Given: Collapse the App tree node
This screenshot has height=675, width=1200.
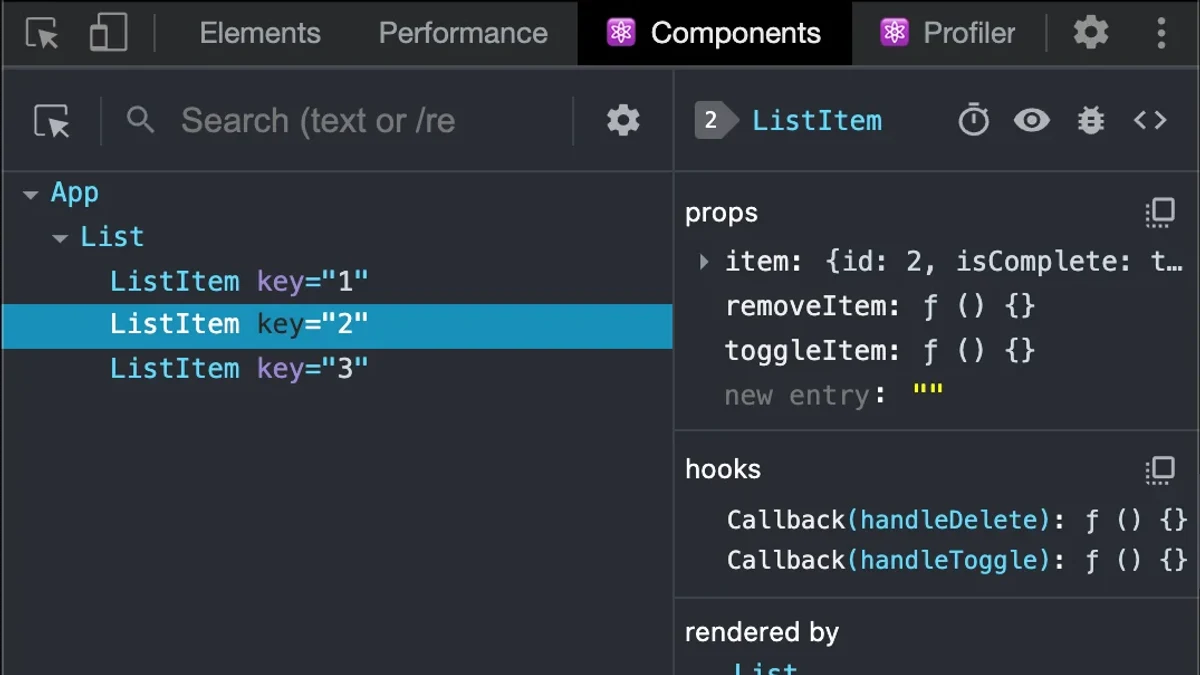Looking at the screenshot, I should 31,194.
